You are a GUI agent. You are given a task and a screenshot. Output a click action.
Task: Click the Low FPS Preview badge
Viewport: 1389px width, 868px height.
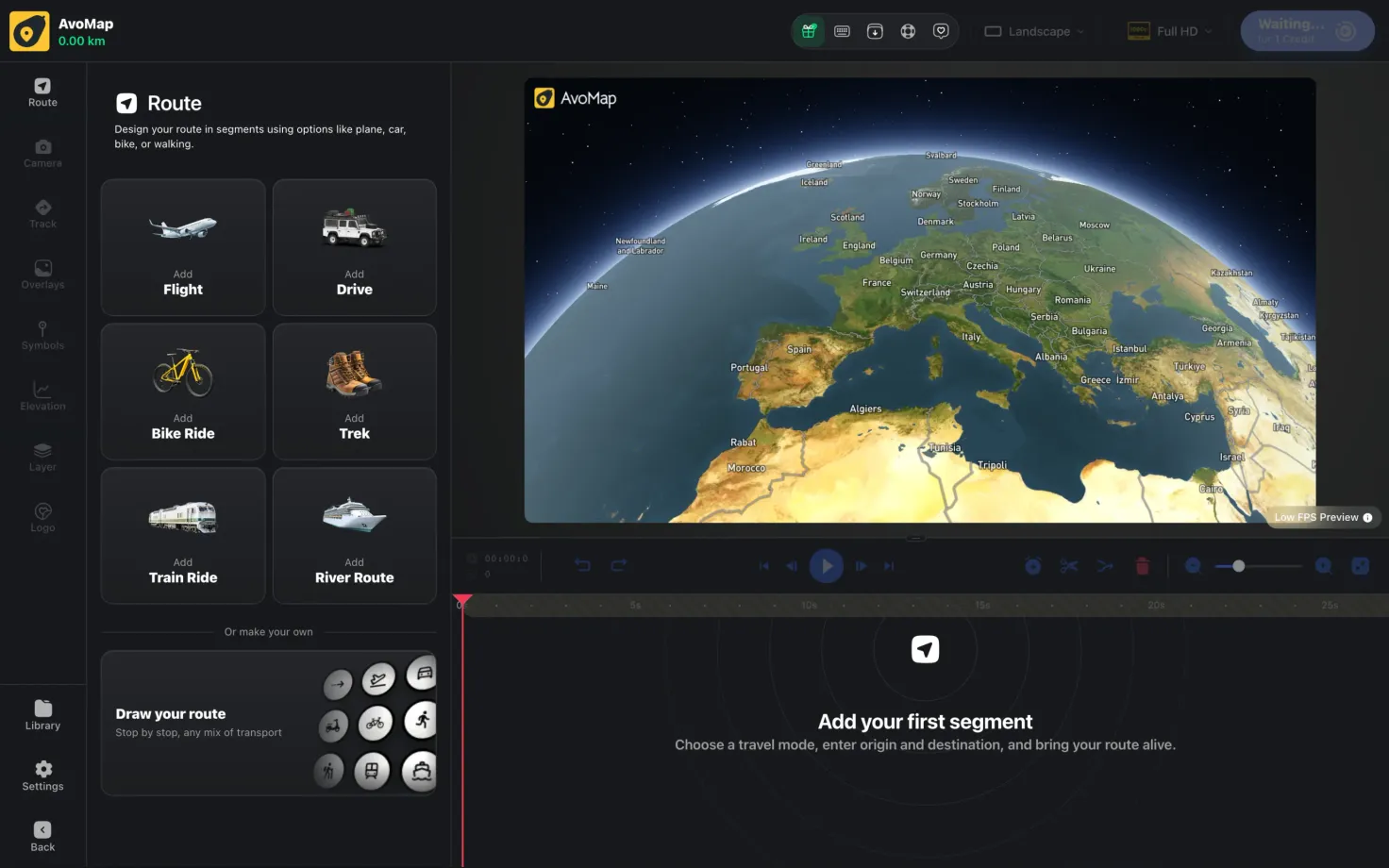click(x=1323, y=517)
